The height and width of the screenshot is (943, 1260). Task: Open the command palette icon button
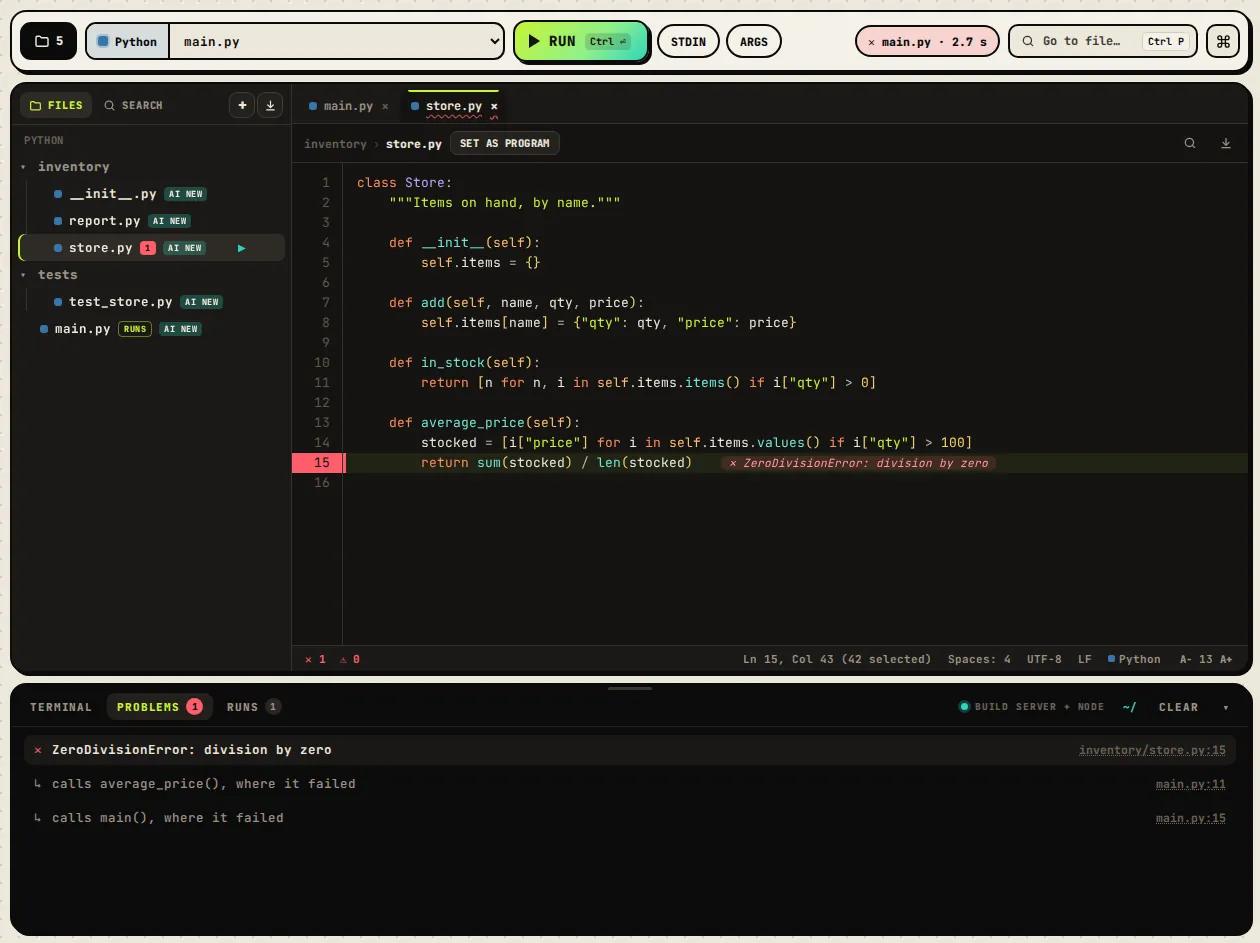(1223, 41)
